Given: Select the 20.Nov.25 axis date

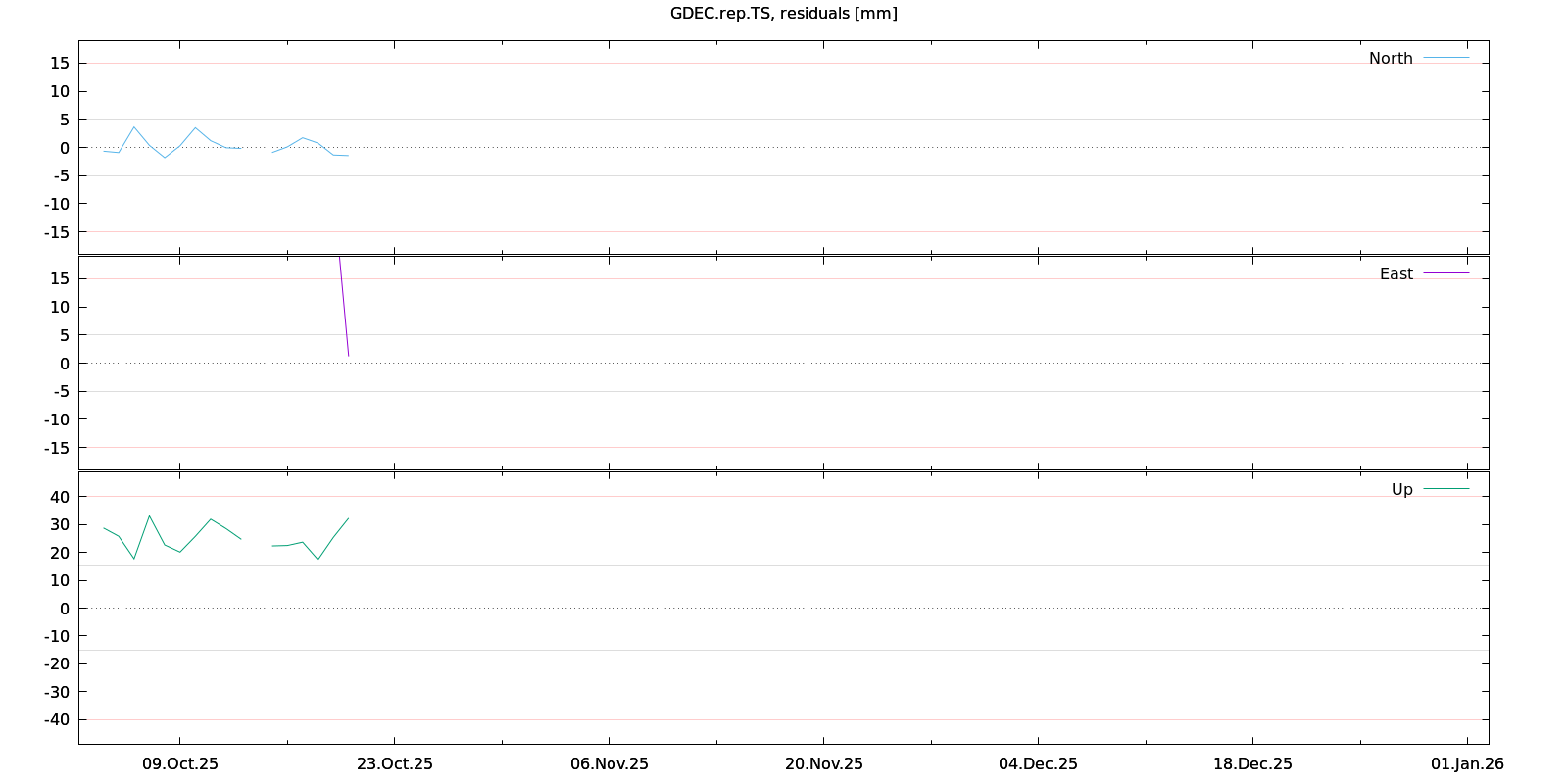Looking at the screenshot, I should (824, 764).
